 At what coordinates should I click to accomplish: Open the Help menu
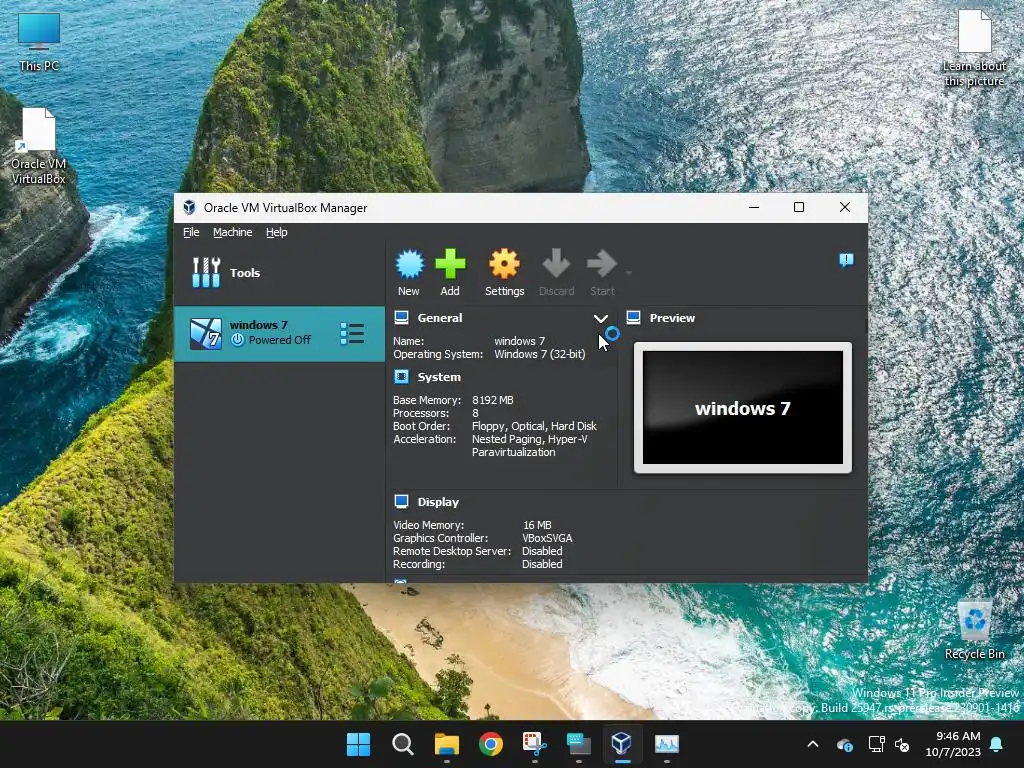[x=276, y=232]
